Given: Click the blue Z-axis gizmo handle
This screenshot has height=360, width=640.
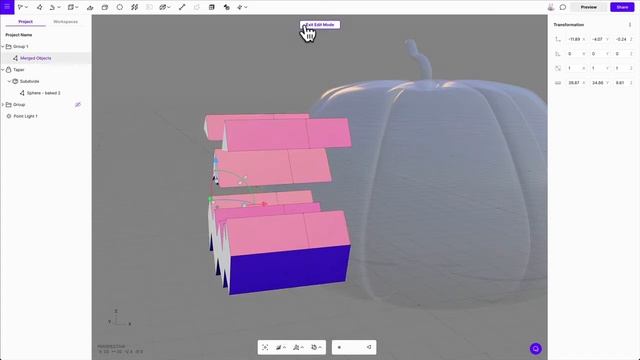Looking at the screenshot, I should click(x=216, y=162).
